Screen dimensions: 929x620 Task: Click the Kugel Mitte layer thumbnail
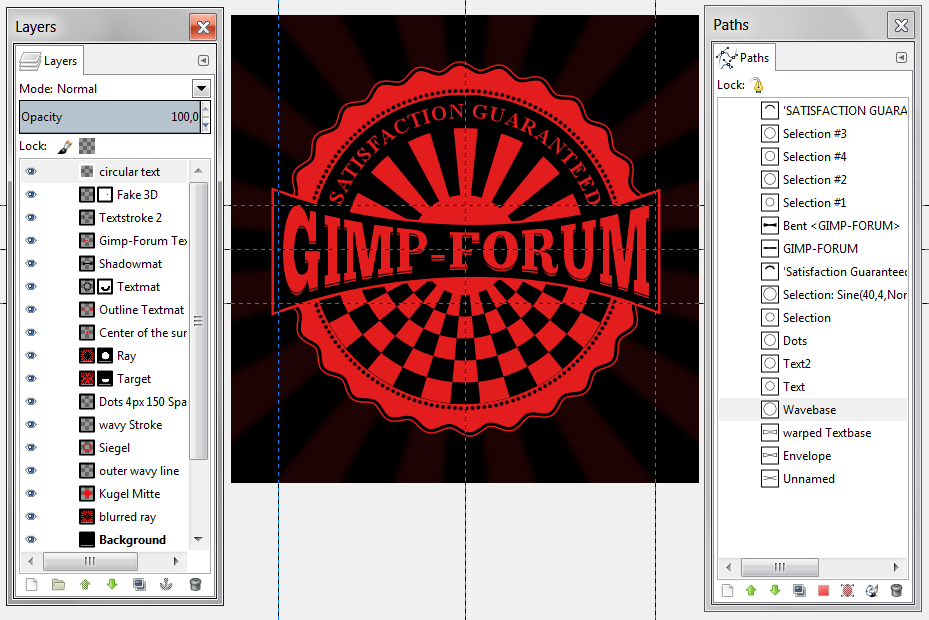tap(87, 494)
